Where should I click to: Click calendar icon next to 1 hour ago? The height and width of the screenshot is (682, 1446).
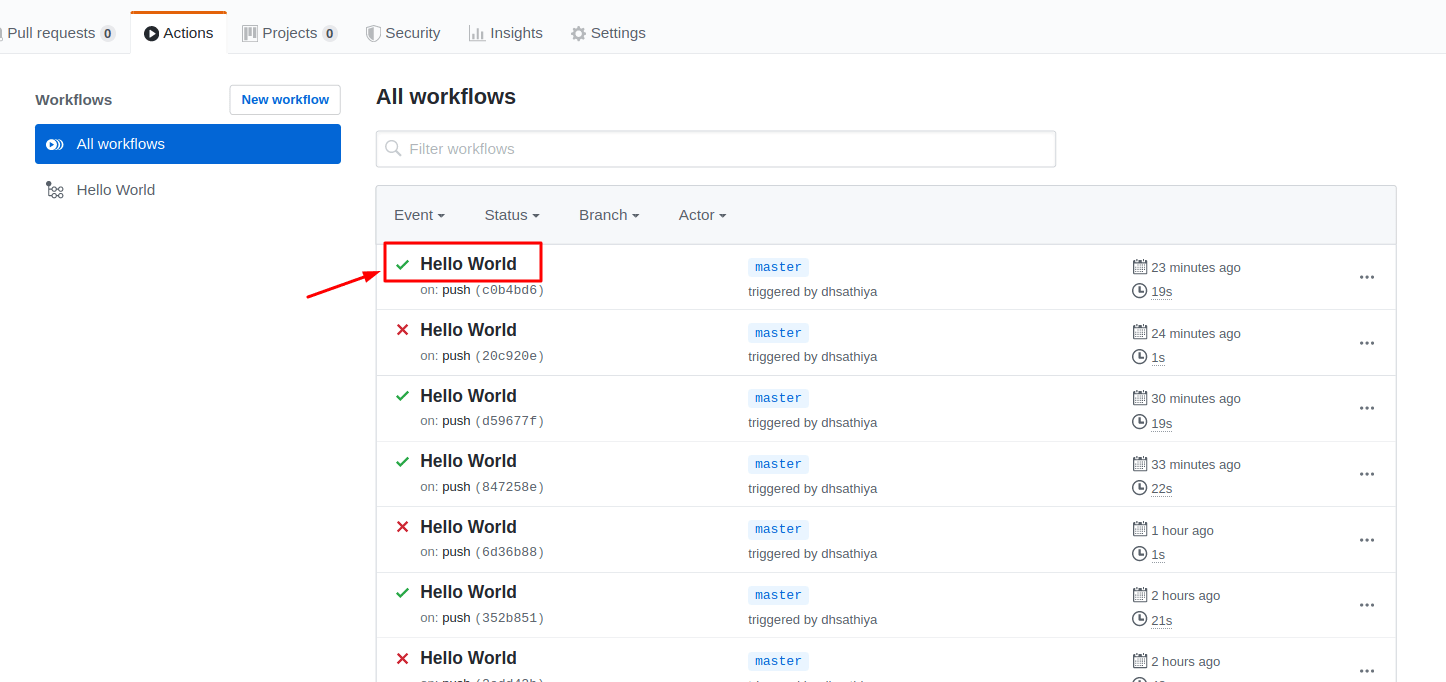coord(1139,529)
